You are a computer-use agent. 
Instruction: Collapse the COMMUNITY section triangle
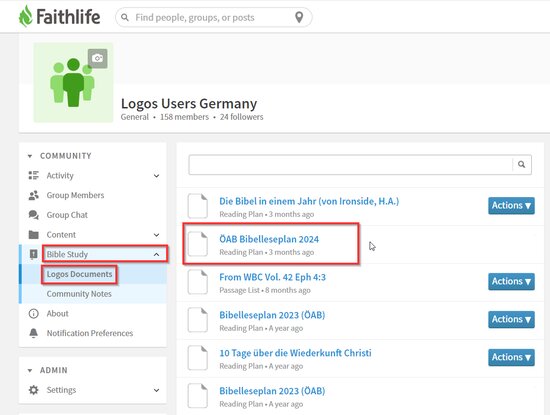point(30,156)
